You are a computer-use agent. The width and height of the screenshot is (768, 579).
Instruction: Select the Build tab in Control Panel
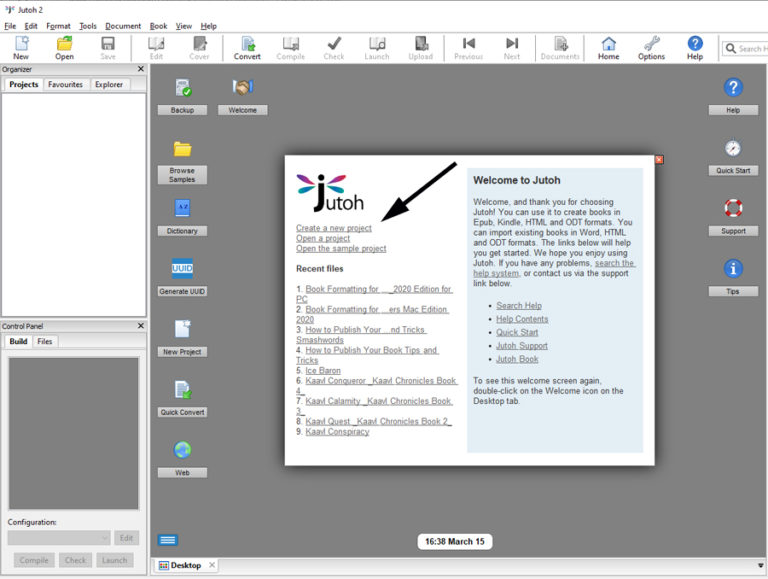[18, 341]
